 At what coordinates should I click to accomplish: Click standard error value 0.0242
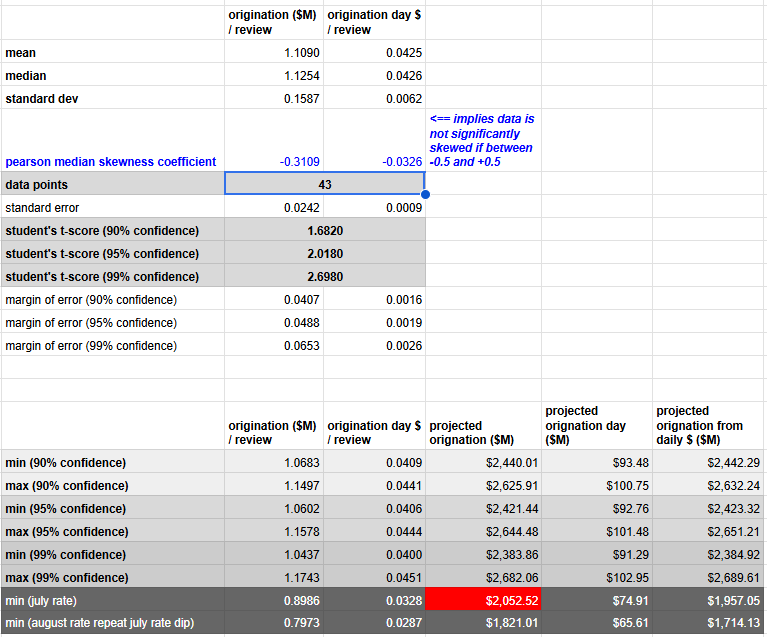301,207
